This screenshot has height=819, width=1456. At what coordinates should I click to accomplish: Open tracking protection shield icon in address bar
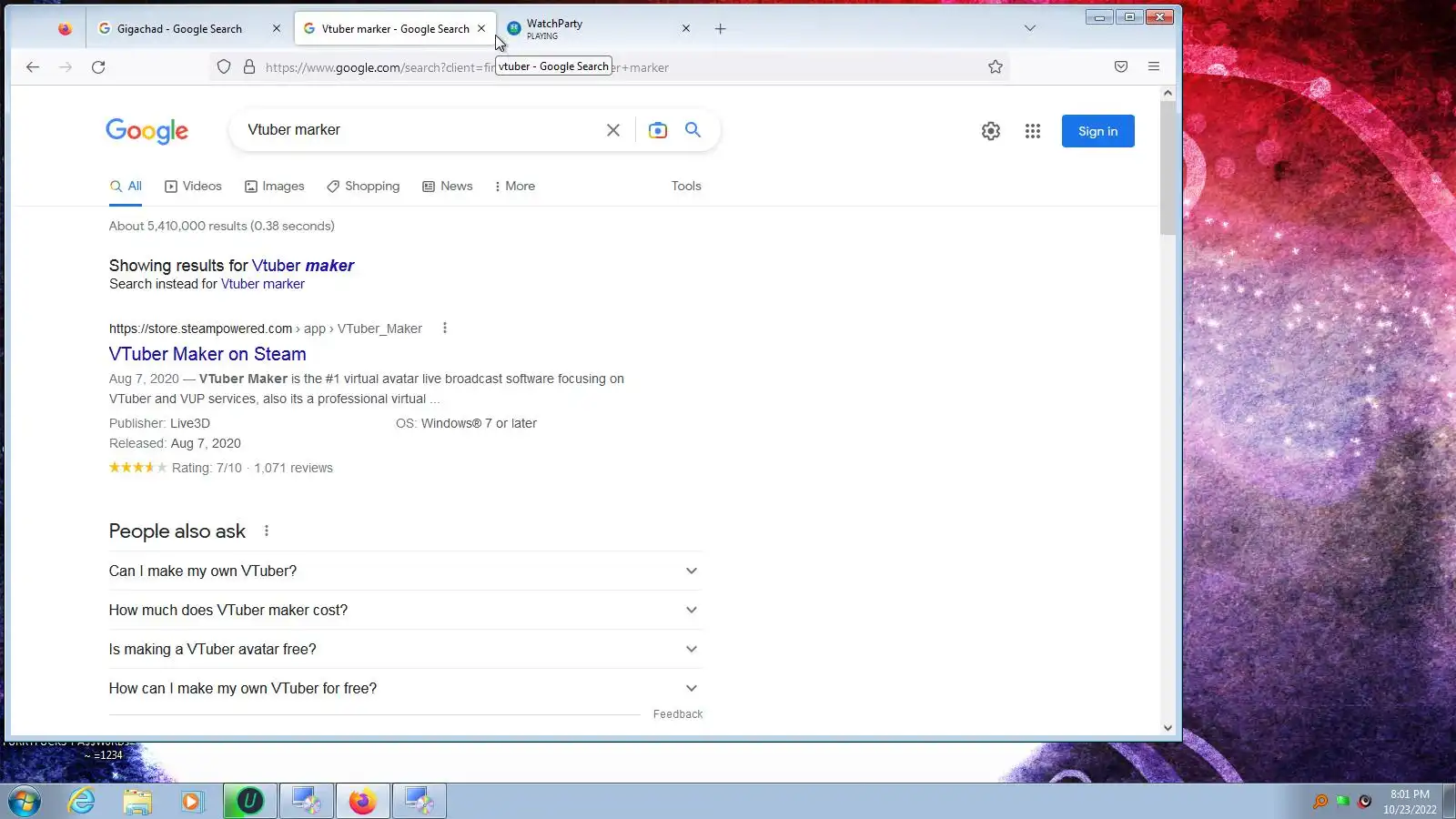click(224, 66)
